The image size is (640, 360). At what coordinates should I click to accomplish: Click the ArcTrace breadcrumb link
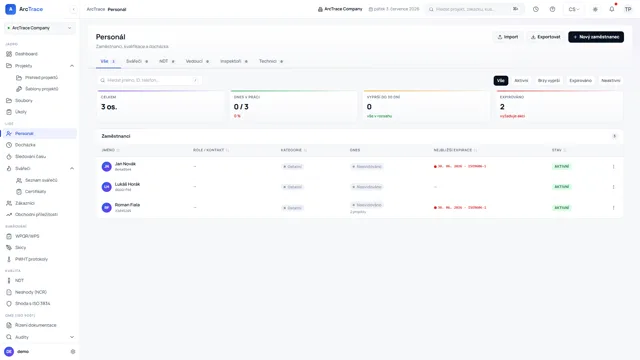click(96, 9)
